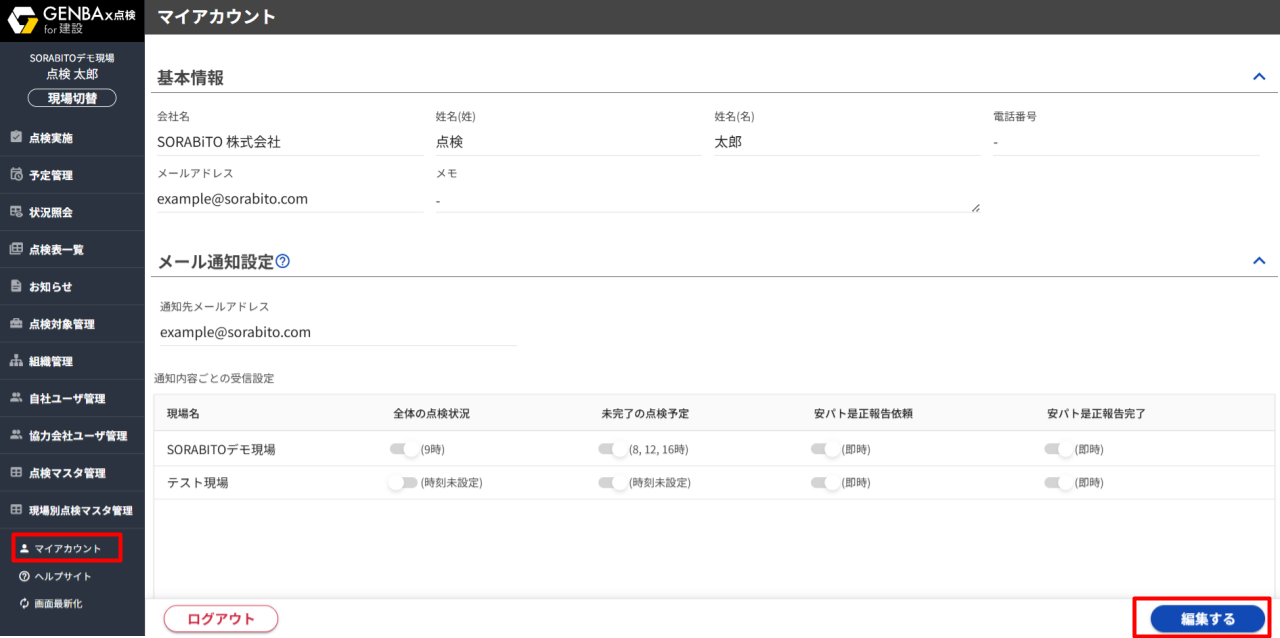Click the 予定管理 calendar icon
Image resolution: width=1280 pixels, height=638 pixels.
pyautogui.click(x=16, y=175)
